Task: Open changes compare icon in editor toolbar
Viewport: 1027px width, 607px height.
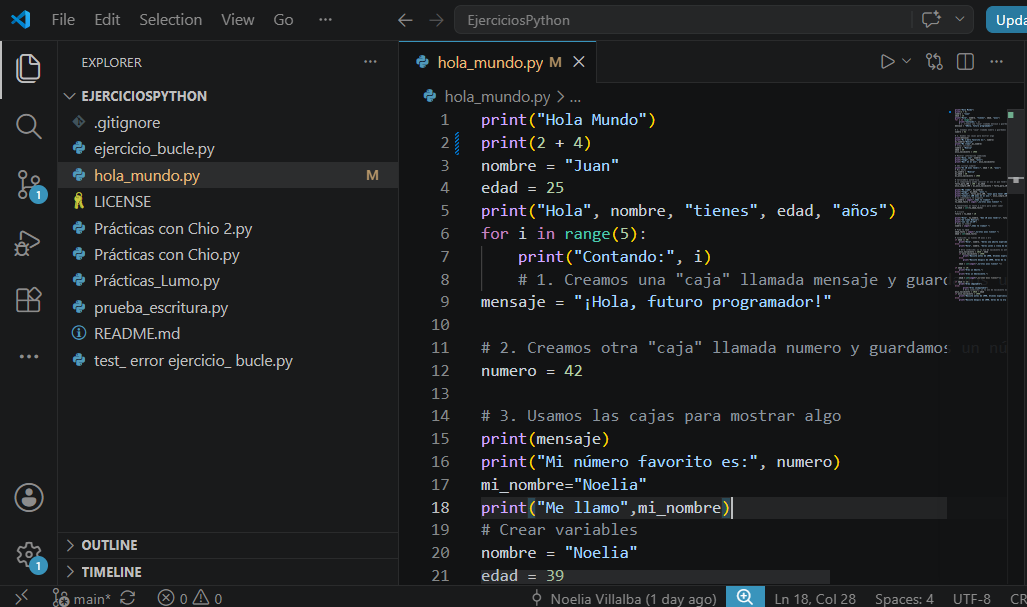Action: tap(935, 62)
